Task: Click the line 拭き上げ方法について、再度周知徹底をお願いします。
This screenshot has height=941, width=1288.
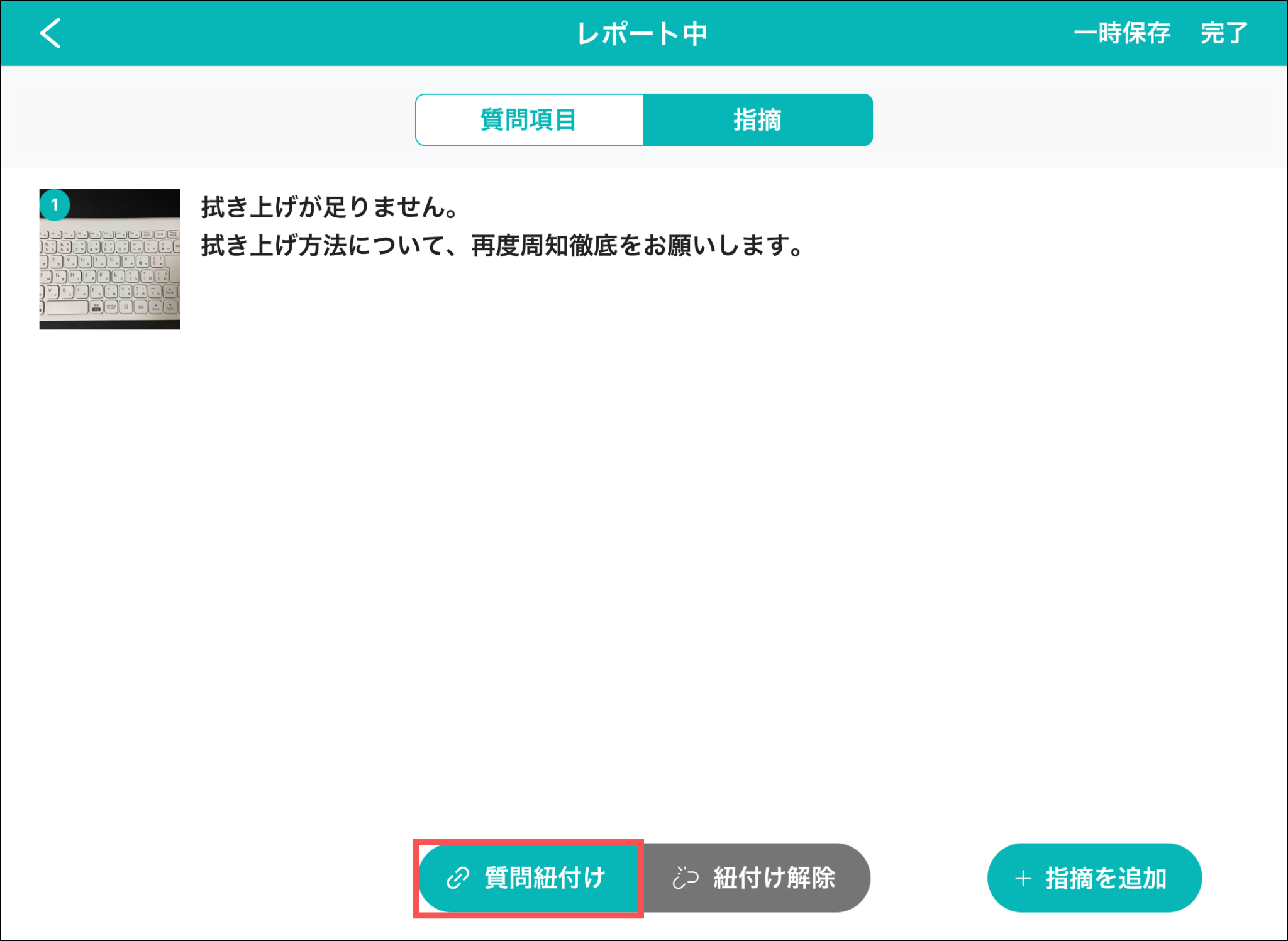Action: click(502, 246)
